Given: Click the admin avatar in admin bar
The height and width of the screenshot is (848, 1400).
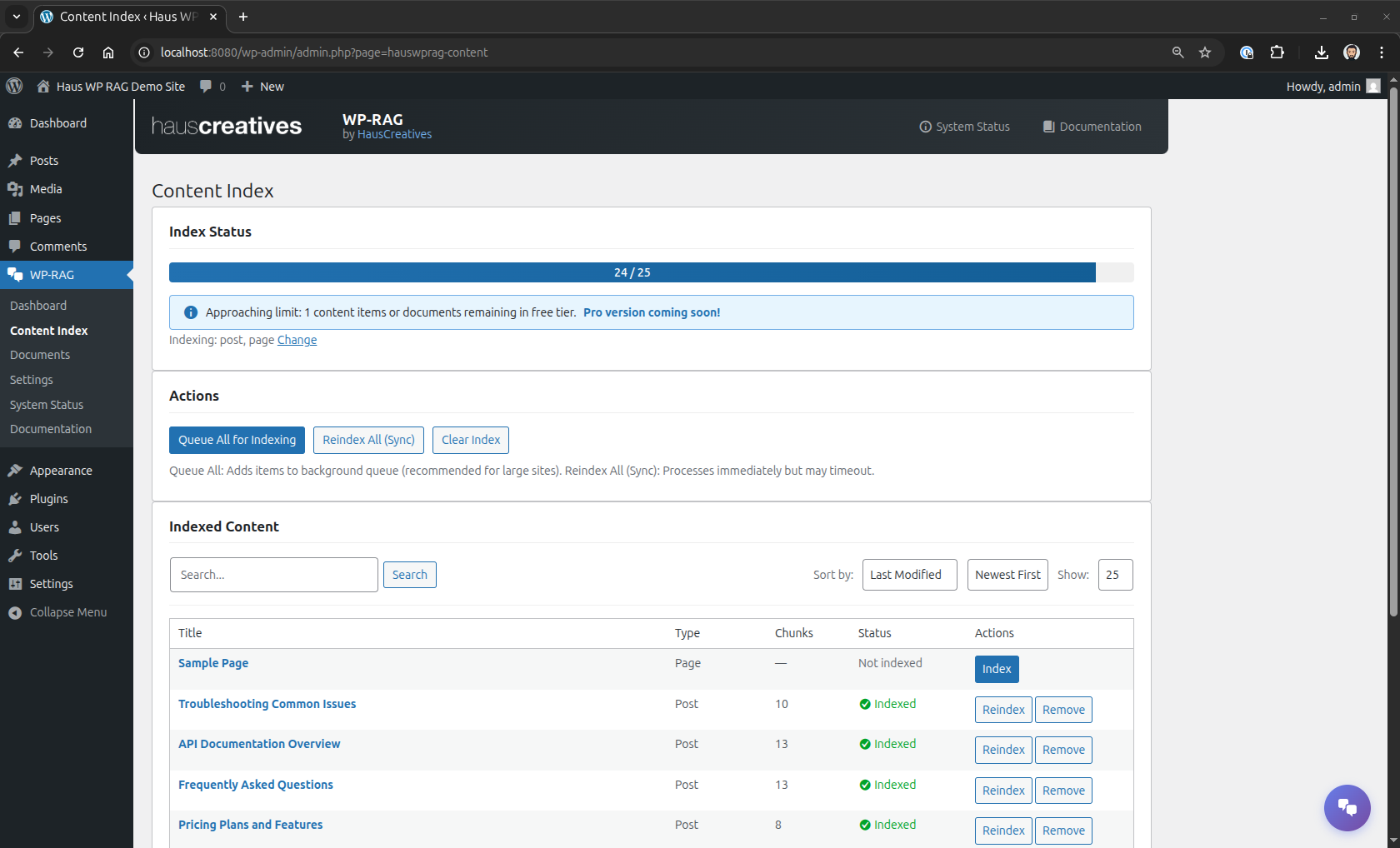Looking at the screenshot, I should pos(1373,86).
